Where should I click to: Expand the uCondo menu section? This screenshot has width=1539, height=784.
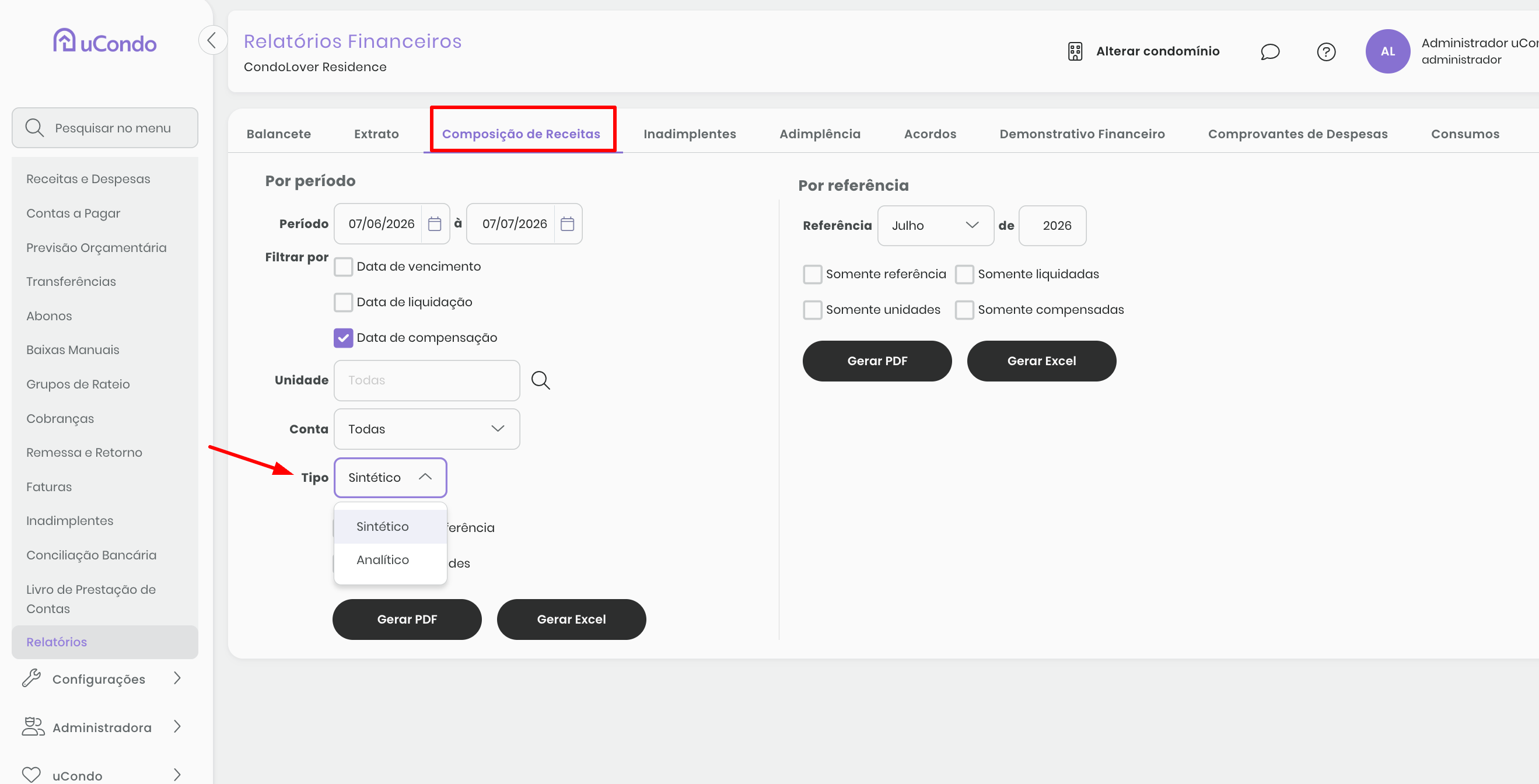tap(177, 775)
